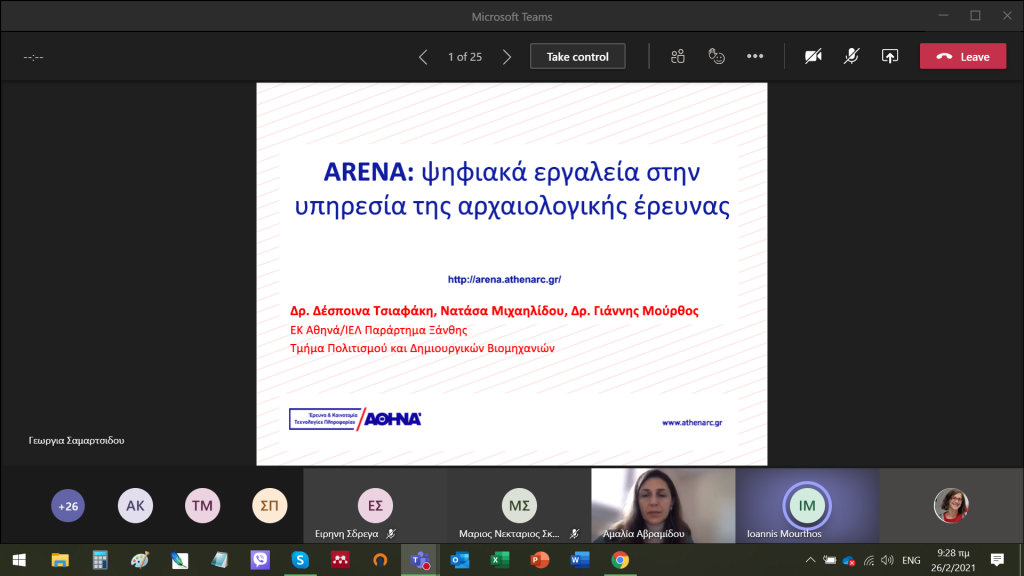Show the participants panel
Screen dimensions: 1024x576
coord(678,57)
